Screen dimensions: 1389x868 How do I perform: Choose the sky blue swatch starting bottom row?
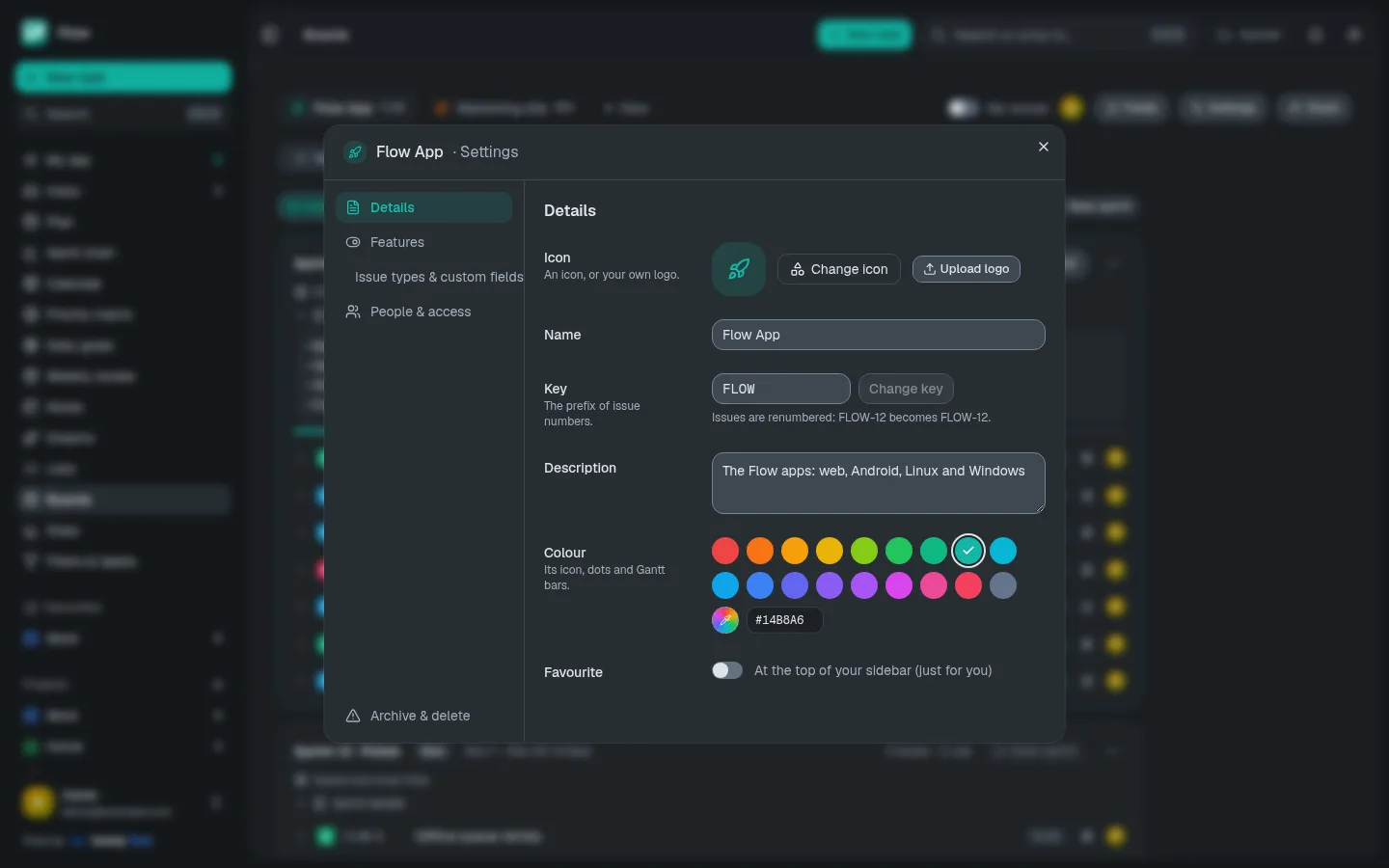[x=725, y=585]
